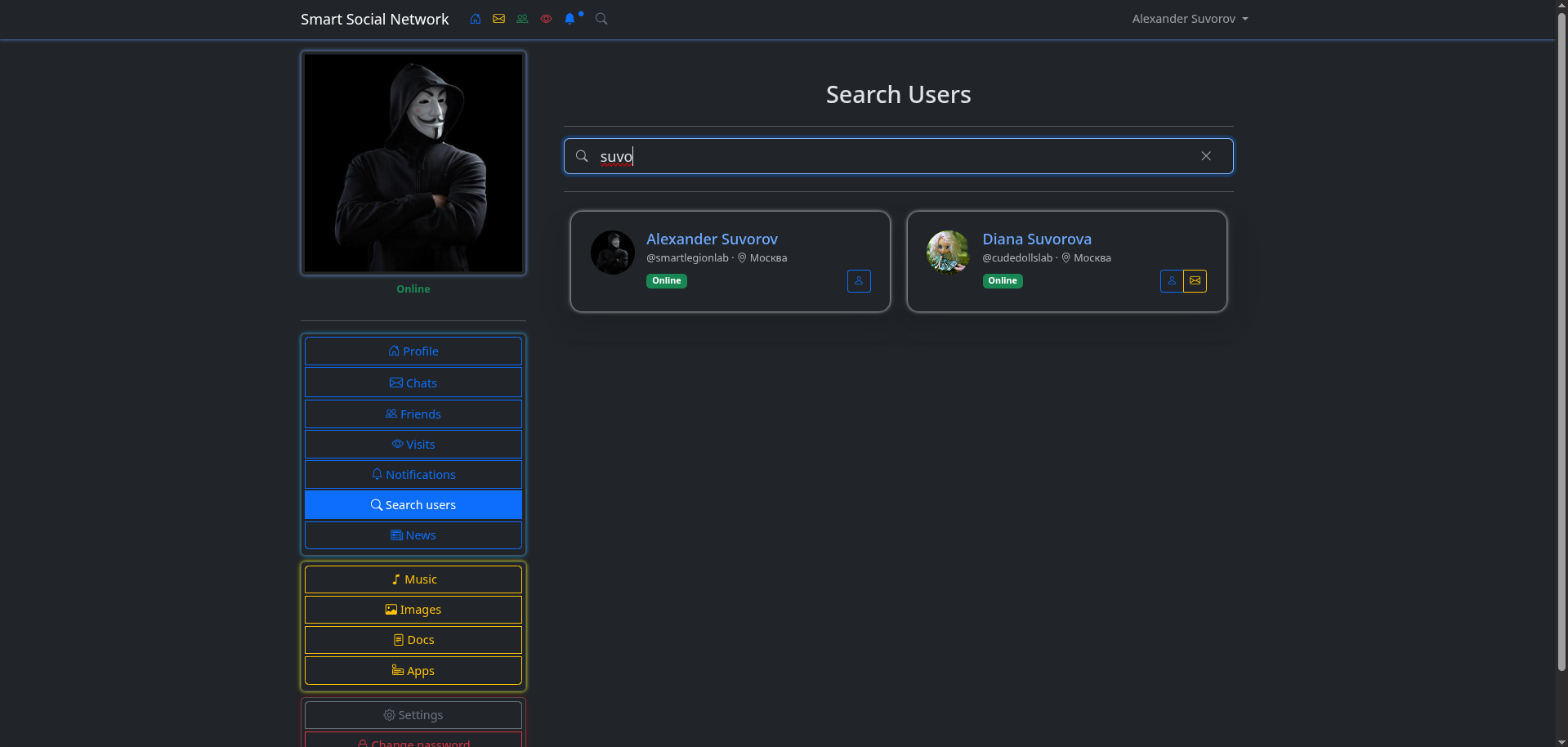The height and width of the screenshot is (747, 1568).
Task: Click the large masked profile photo
Action: coord(413,163)
